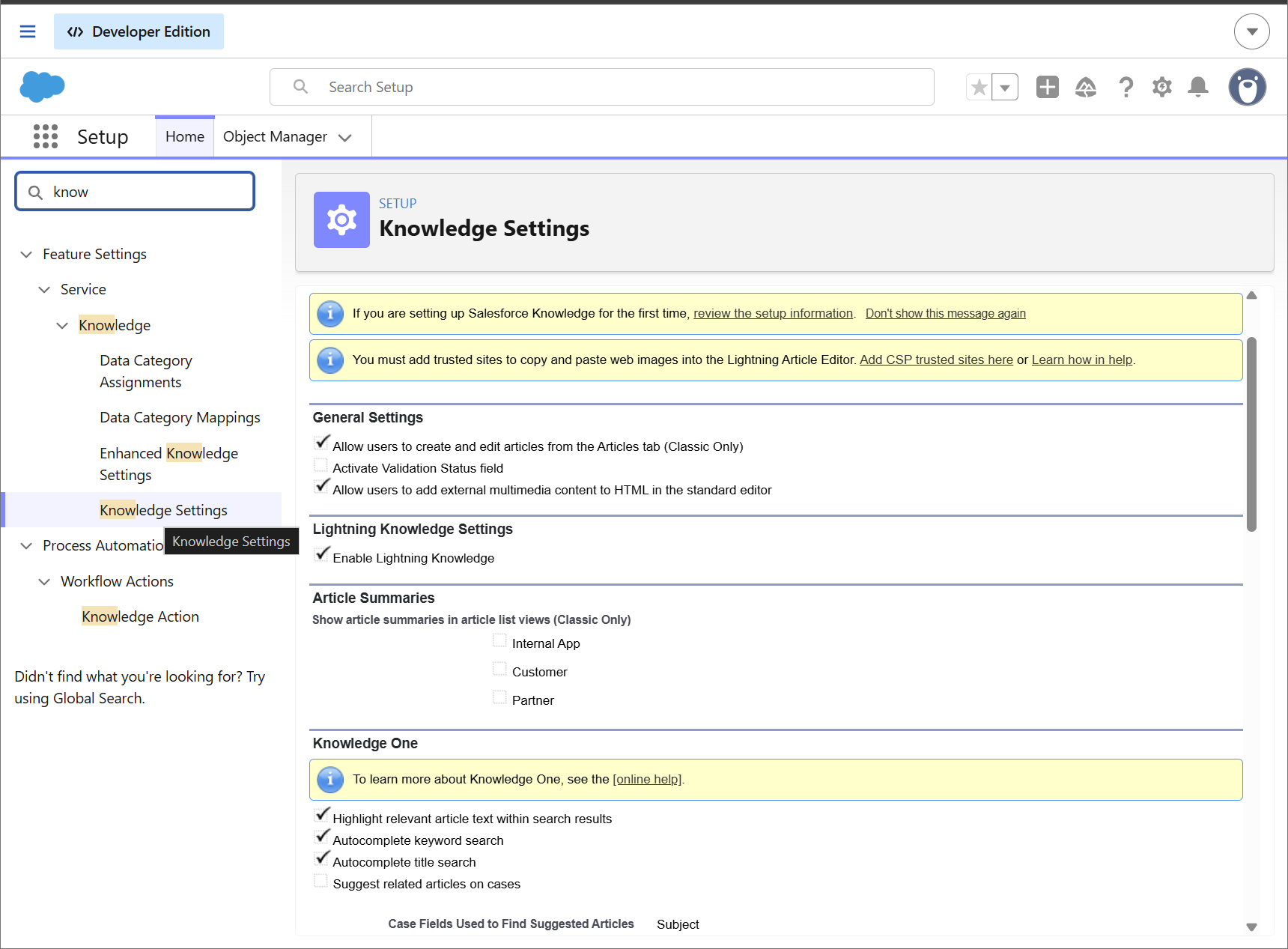Collapse the Workflow Actions node
This screenshot has height=949, width=1288.
[44, 581]
